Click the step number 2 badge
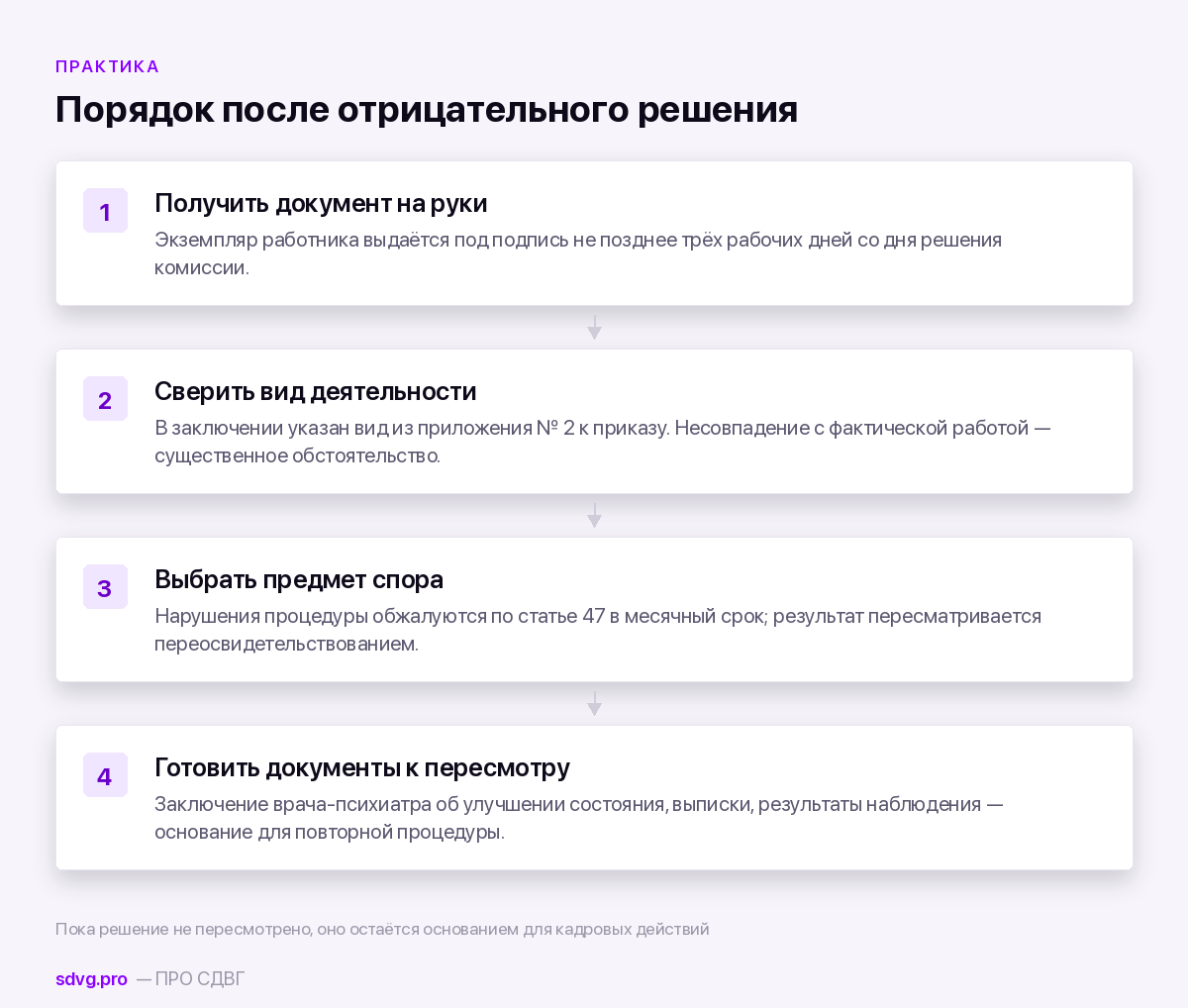The width and height of the screenshot is (1188, 1008). [105, 399]
